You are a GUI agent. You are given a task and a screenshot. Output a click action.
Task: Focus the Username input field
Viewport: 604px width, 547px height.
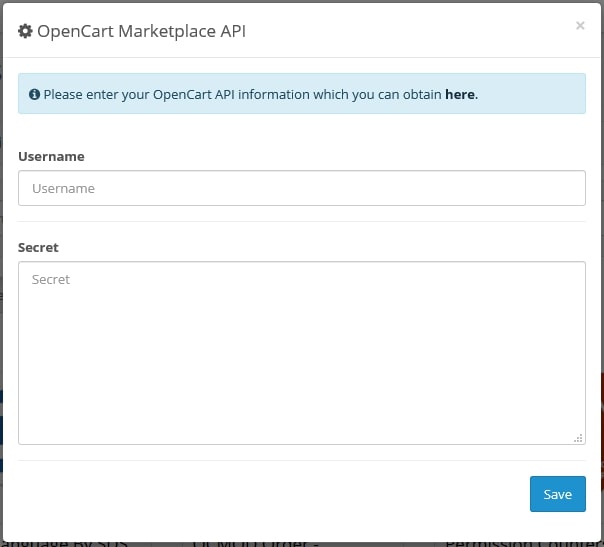point(302,188)
